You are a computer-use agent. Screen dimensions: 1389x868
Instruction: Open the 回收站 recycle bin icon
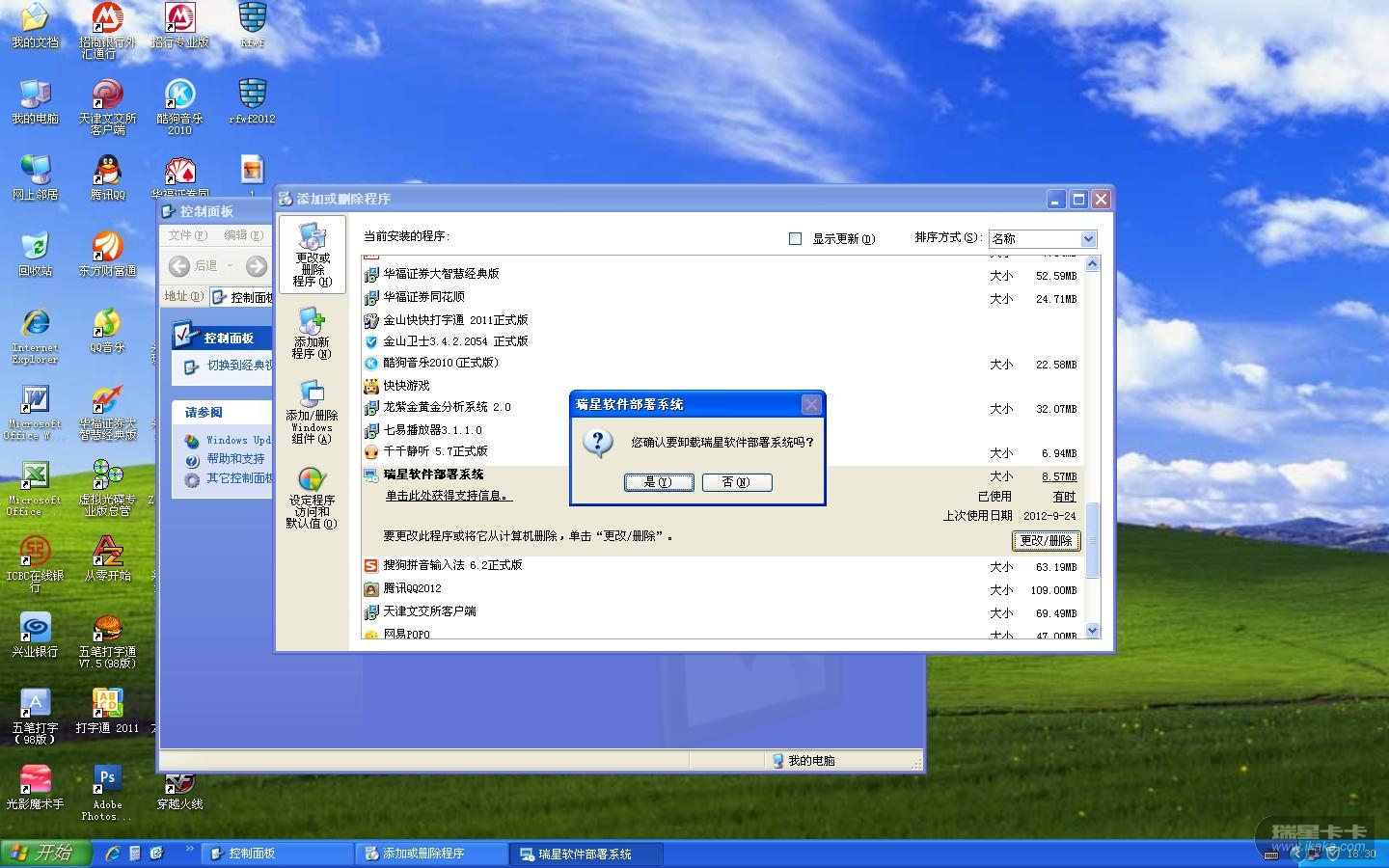(x=35, y=254)
